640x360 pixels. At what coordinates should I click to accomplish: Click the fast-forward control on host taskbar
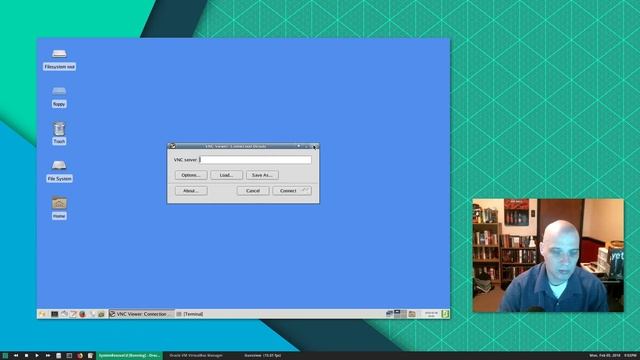pyautogui.click(x=48, y=356)
